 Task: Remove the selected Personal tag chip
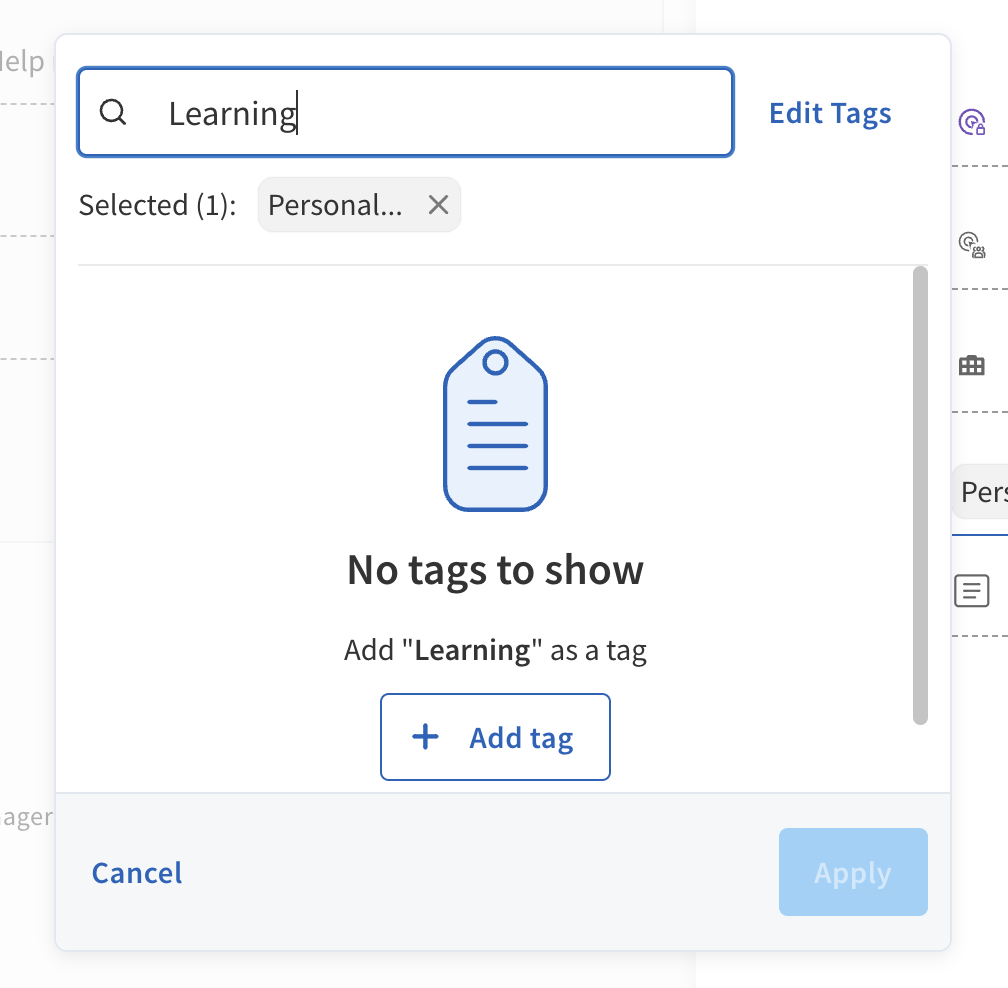(438, 205)
